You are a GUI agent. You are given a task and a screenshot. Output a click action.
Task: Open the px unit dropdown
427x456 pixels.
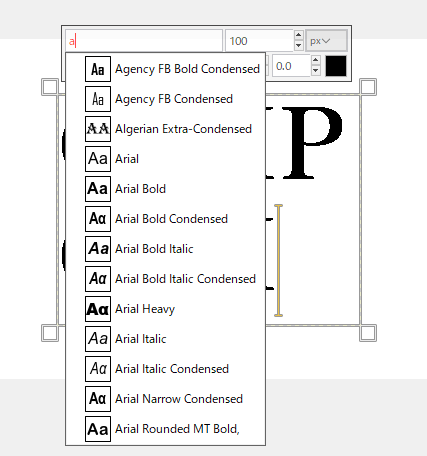pos(326,41)
